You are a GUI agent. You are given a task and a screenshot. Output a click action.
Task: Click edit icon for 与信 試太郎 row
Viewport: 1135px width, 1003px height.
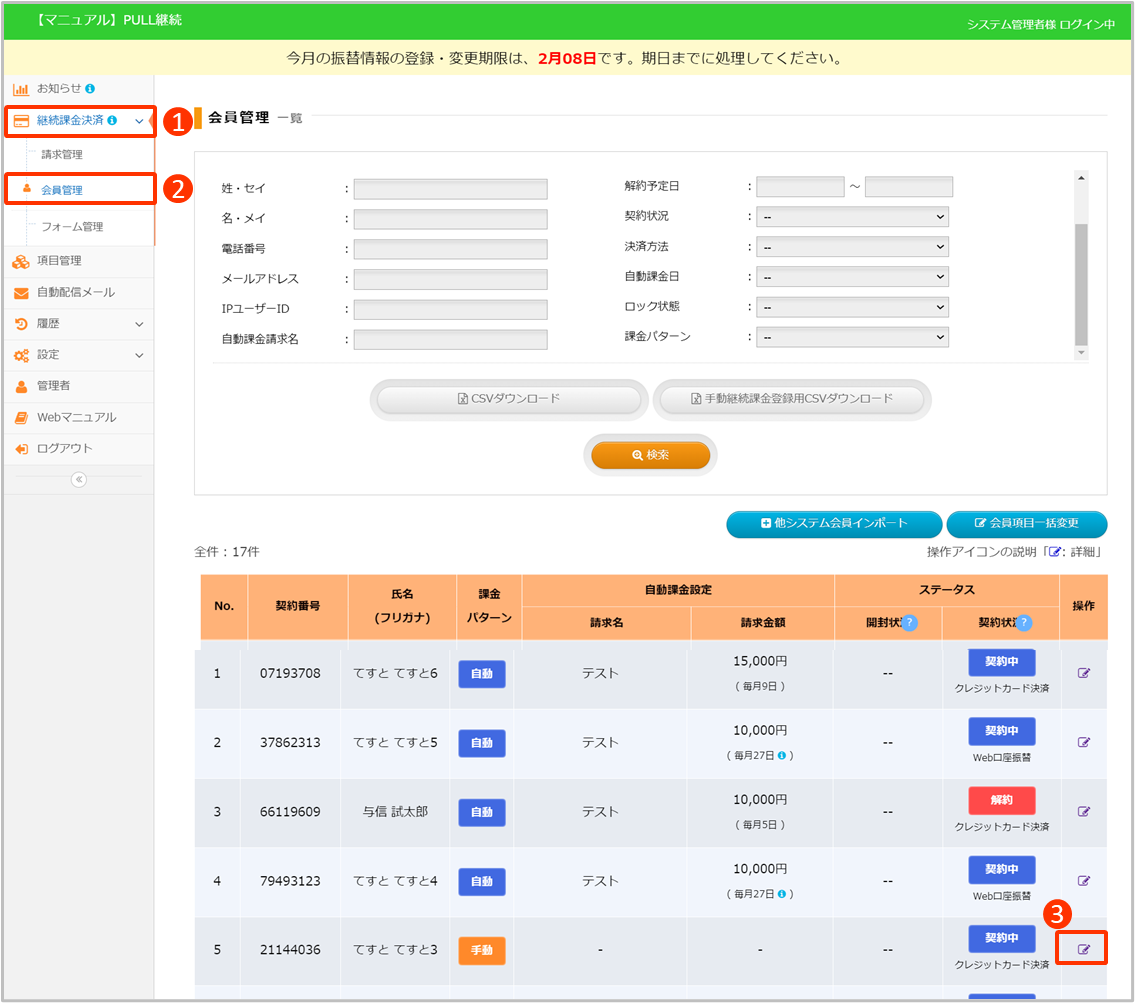point(1083,811)
